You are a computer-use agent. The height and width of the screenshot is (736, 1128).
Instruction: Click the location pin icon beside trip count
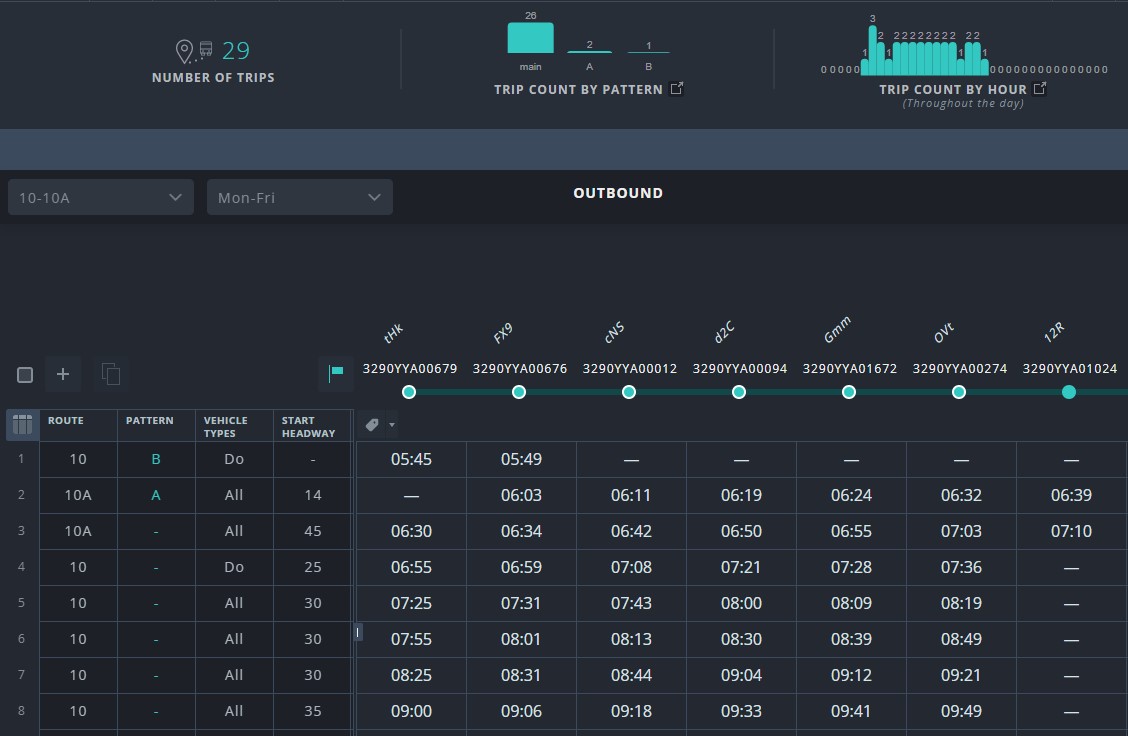point(183,50)
